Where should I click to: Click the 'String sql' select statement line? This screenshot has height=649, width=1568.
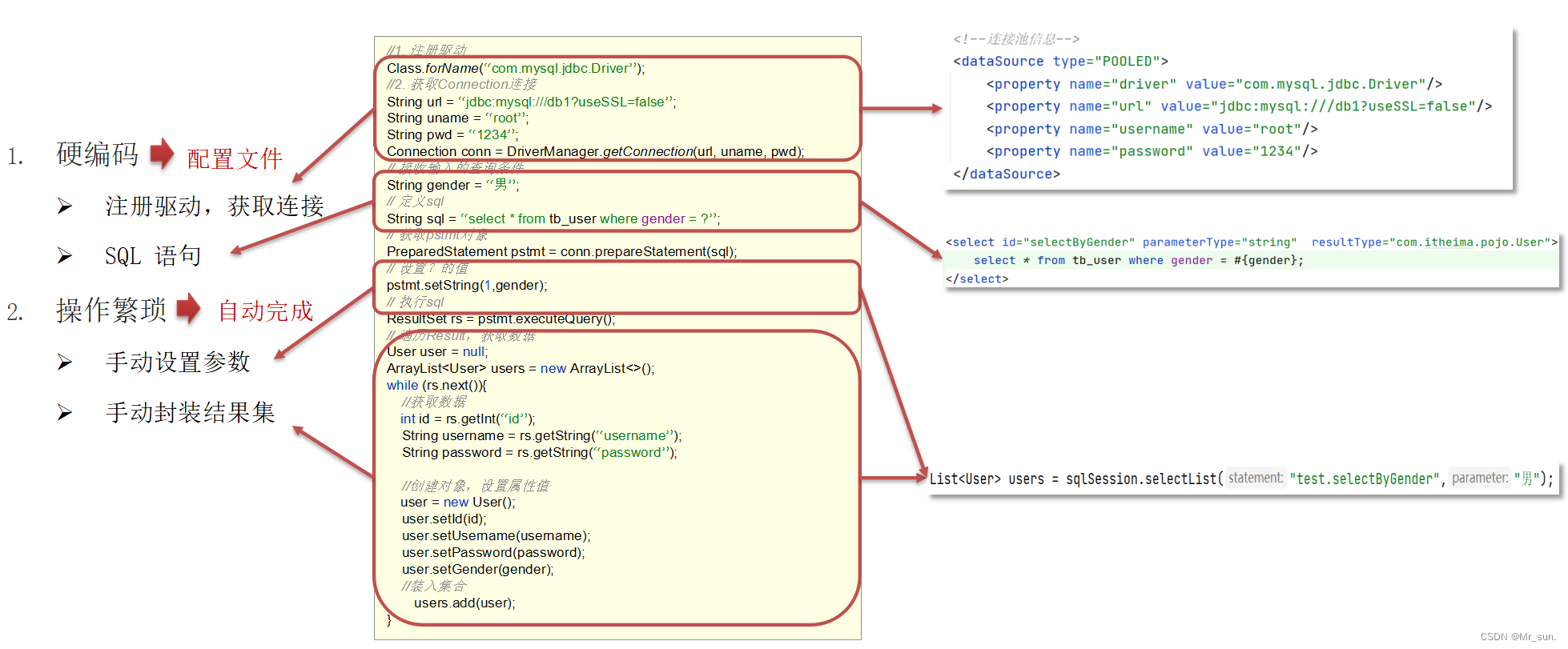(553, 218)
